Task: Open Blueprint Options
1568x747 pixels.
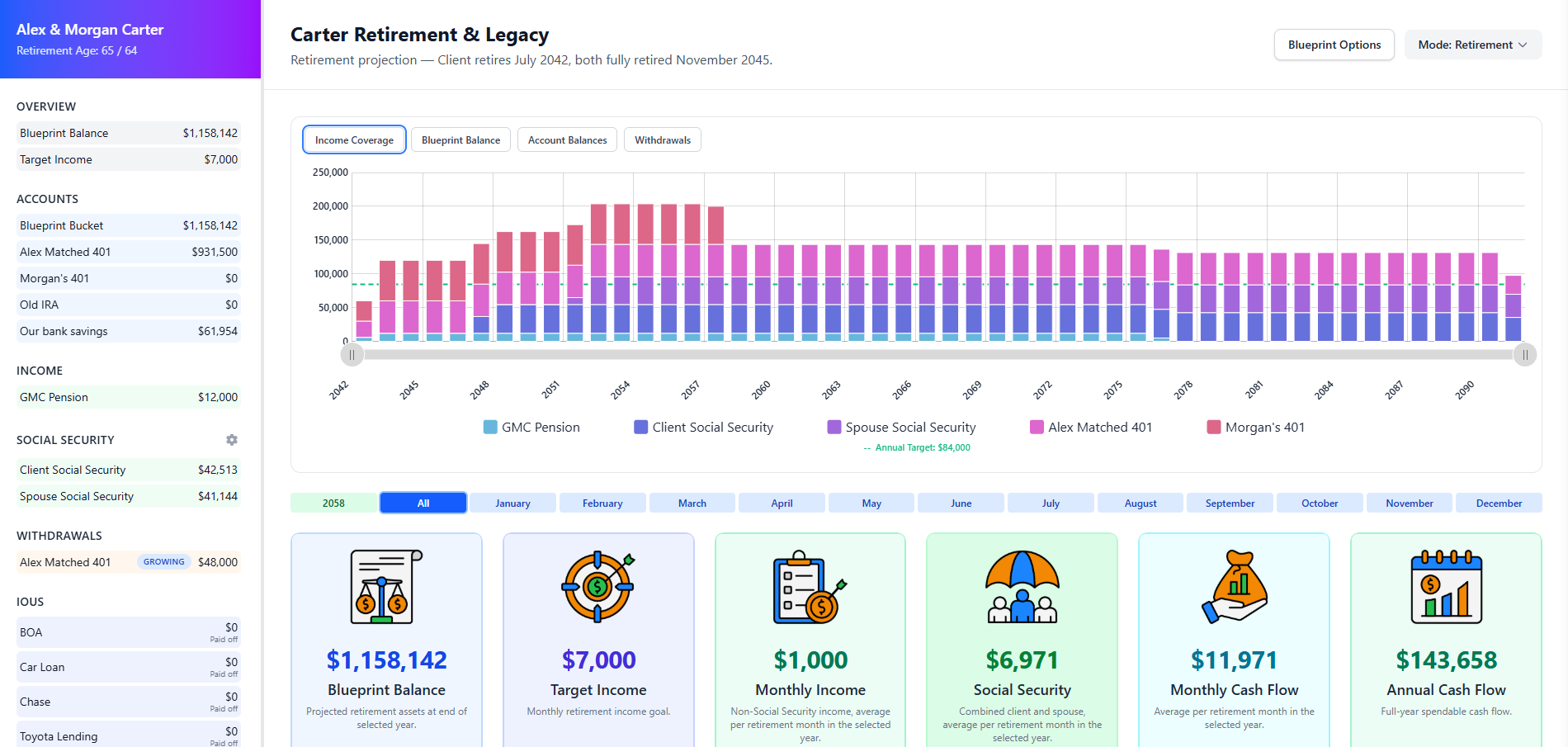Action: click(x=1334, y=45)
